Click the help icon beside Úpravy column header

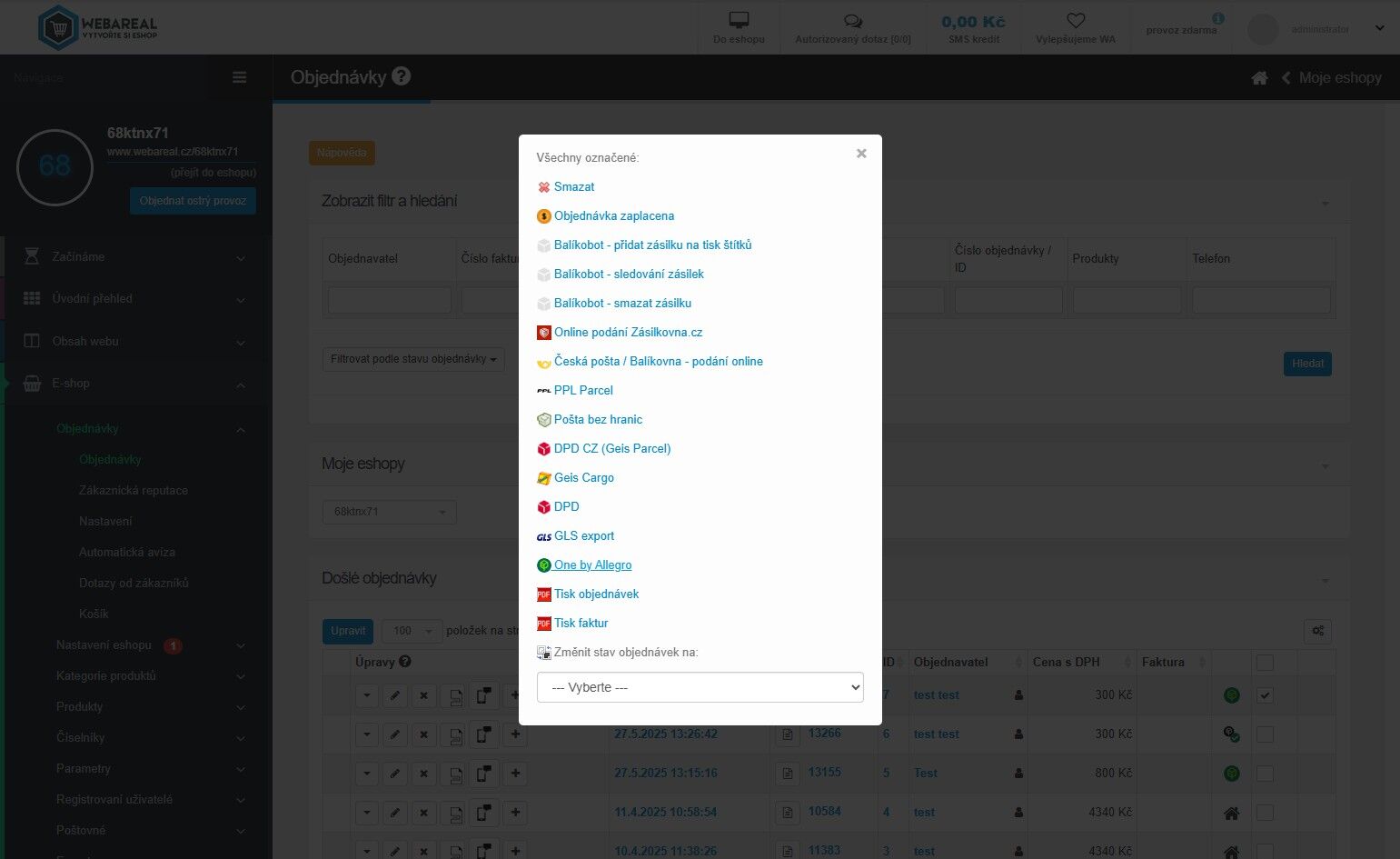pos(405,662)
